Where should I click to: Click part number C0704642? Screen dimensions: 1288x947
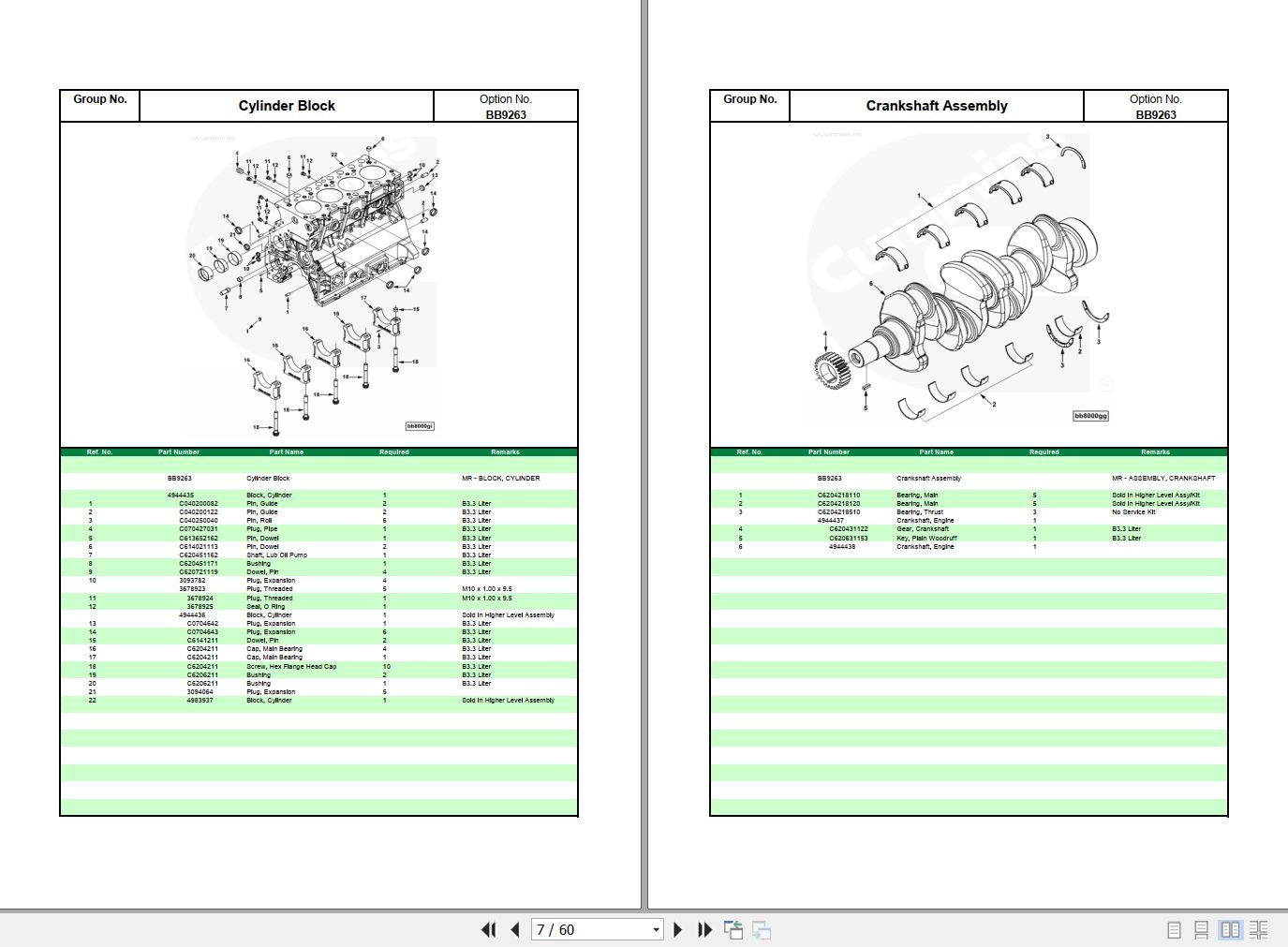pyautogui.click(x=202, y=624)
